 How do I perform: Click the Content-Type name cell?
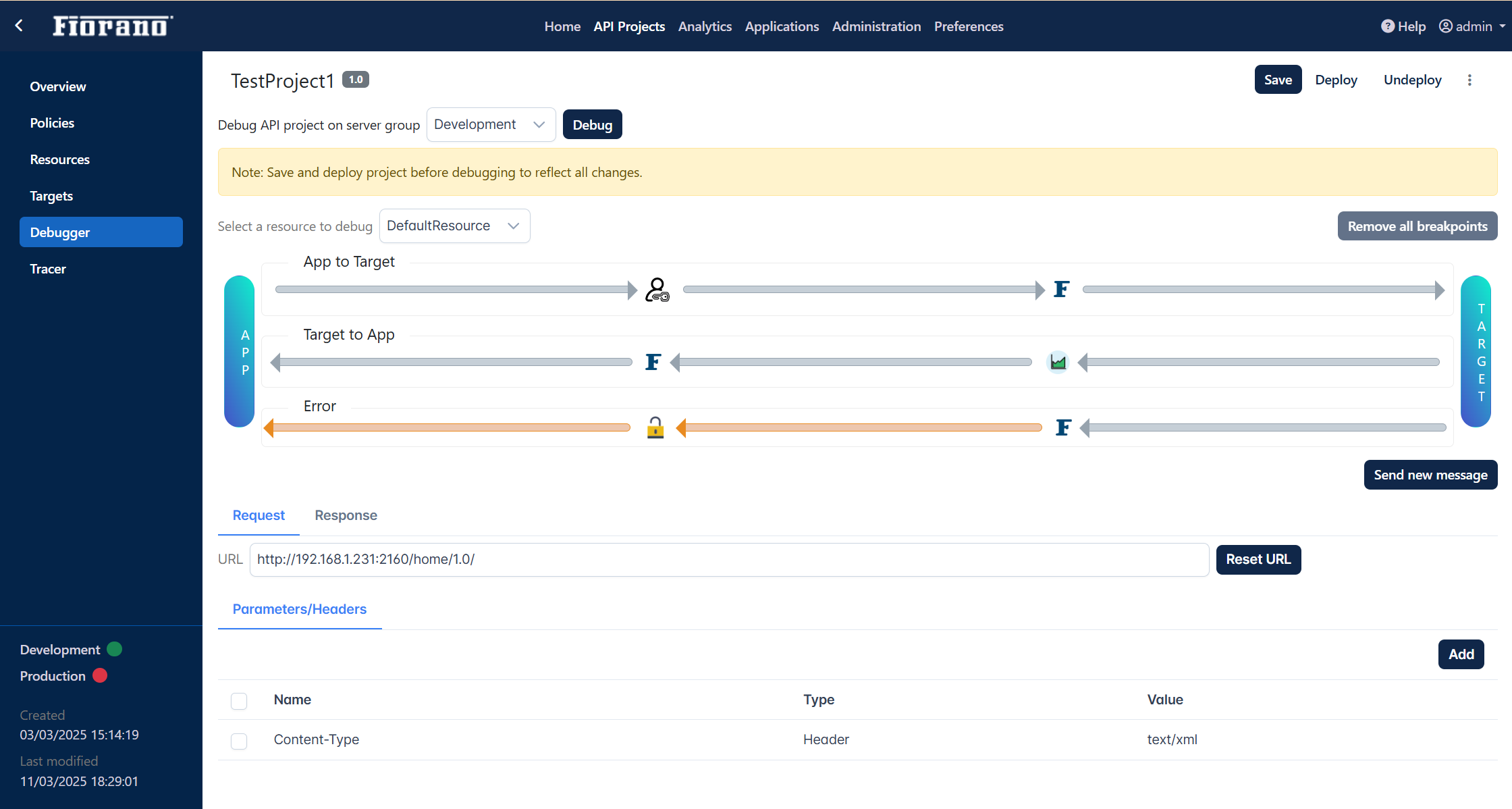tap(317, 739)
